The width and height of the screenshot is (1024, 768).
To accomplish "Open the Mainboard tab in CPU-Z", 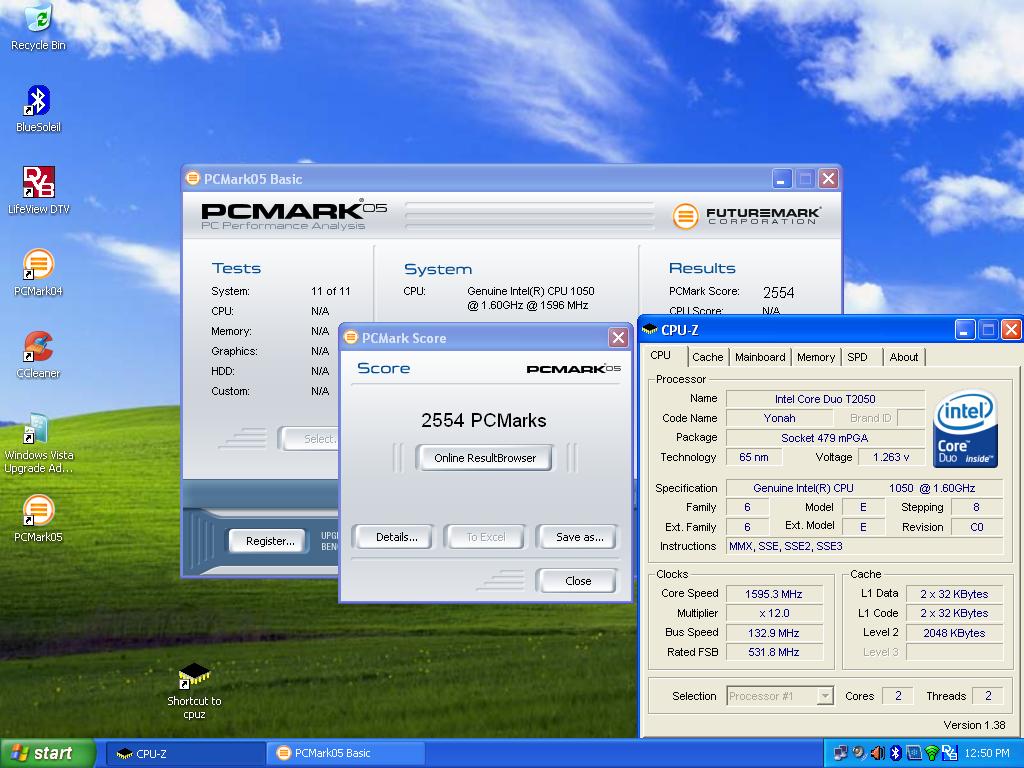I will 760,357.
